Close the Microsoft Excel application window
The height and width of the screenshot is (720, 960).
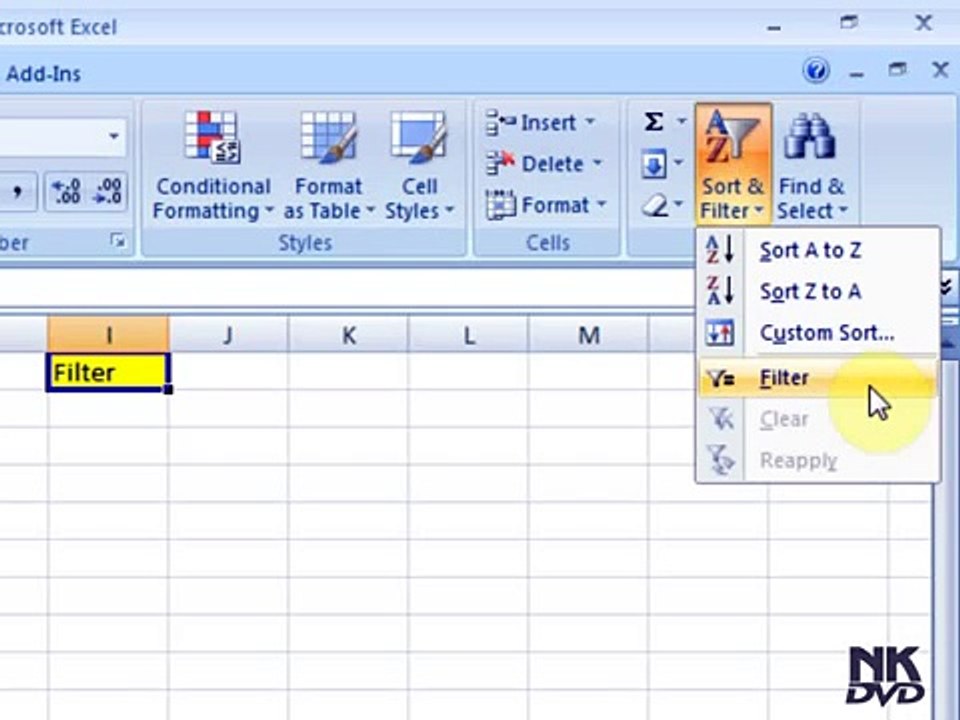pos(923,23)
